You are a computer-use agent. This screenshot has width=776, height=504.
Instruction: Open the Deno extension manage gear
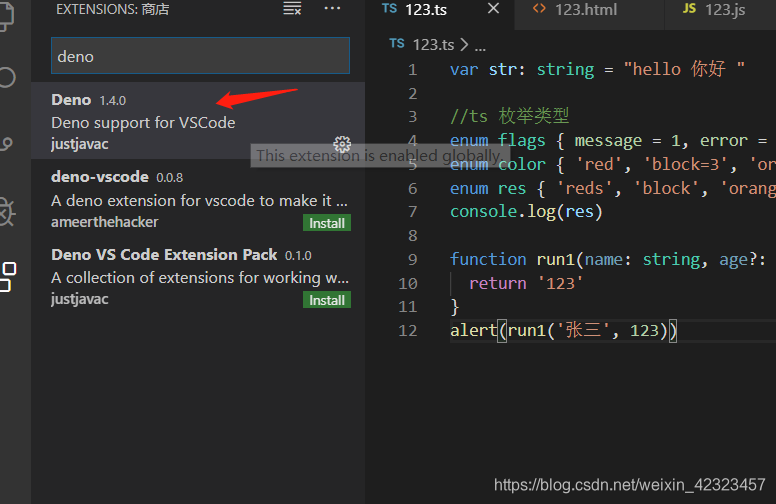tap(342, 144)
